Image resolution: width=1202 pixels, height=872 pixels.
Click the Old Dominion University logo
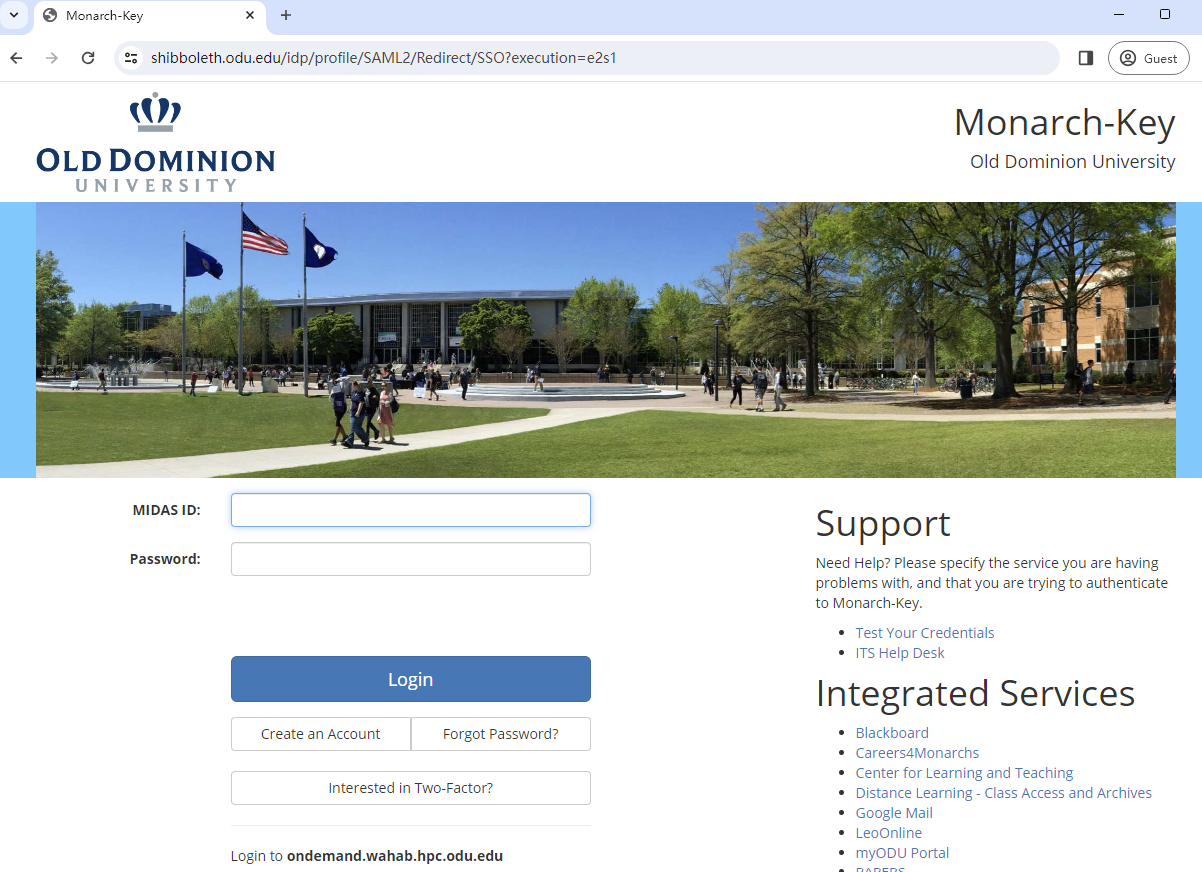pyautogui.click(x=155, y=142)
